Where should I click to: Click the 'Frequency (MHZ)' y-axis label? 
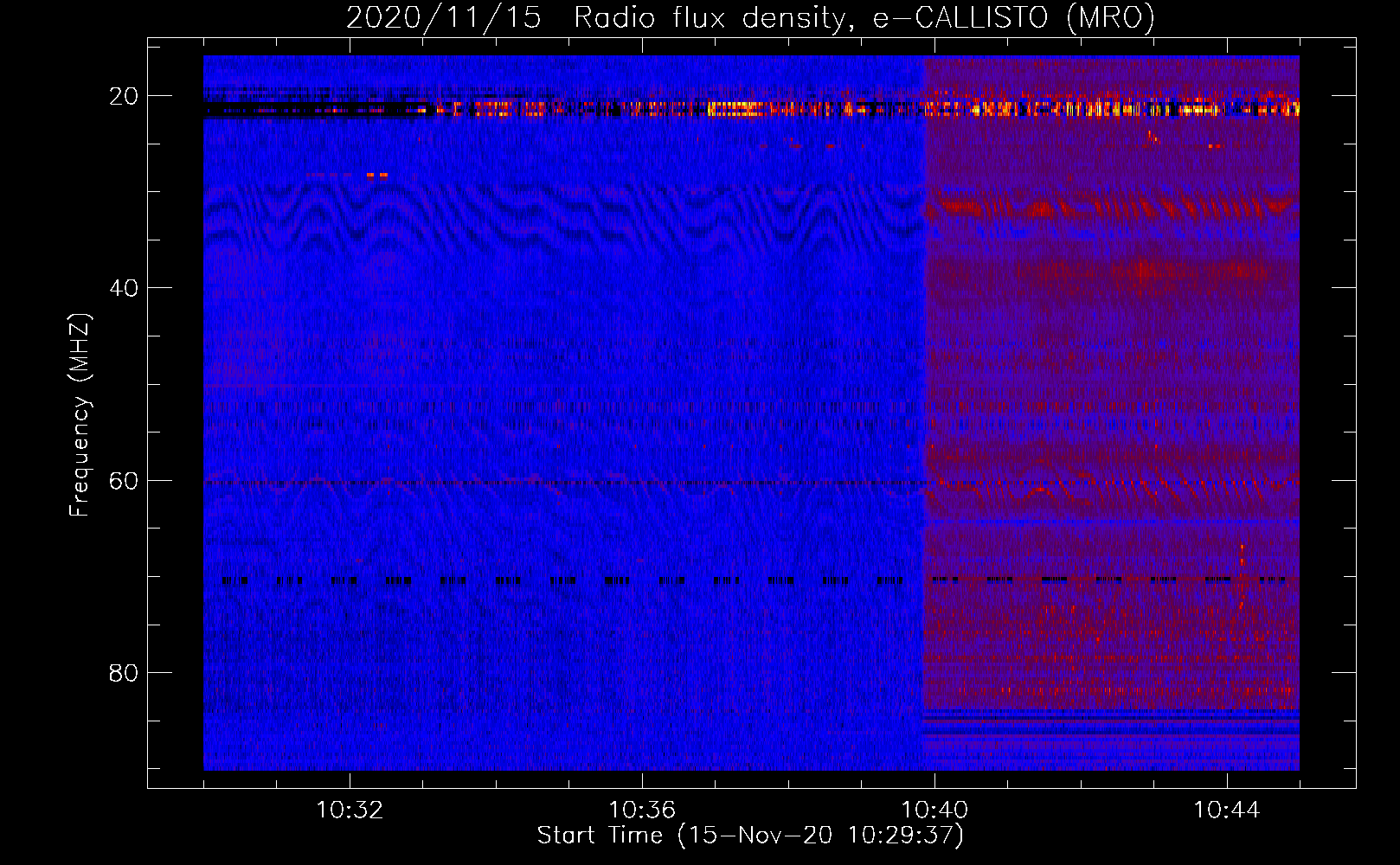(x=80, y=415)
